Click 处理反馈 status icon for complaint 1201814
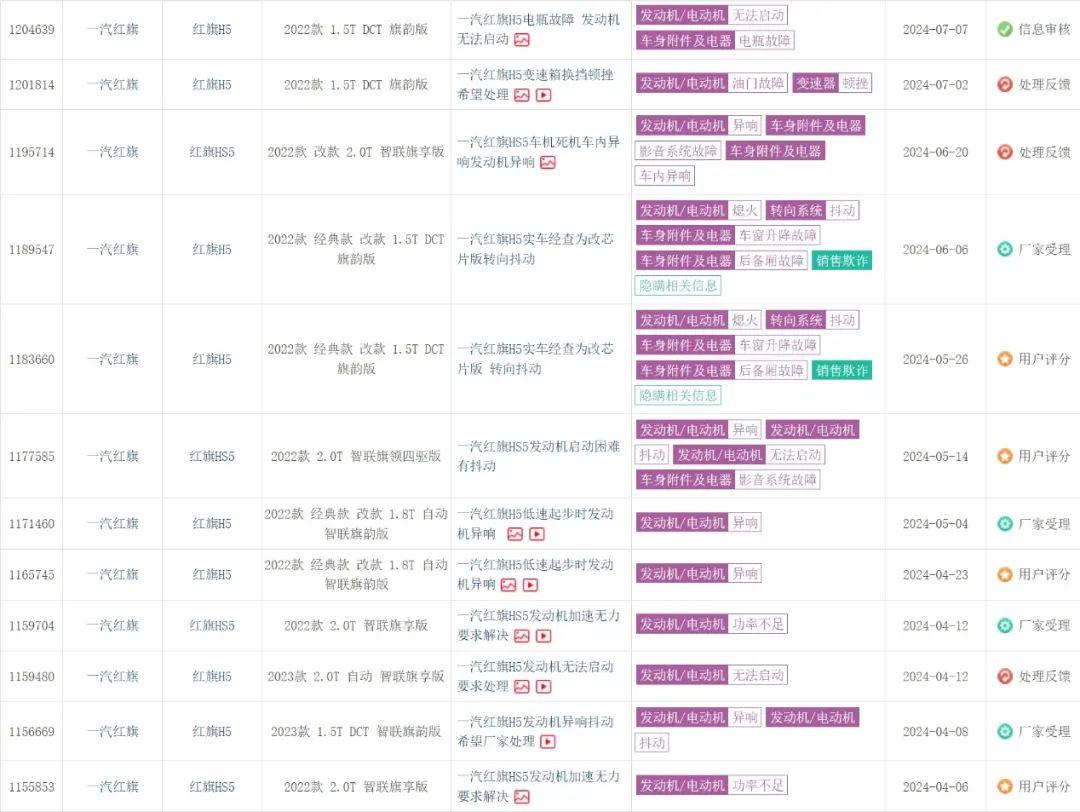The image size is (1080, 812). coord(1005,84)
